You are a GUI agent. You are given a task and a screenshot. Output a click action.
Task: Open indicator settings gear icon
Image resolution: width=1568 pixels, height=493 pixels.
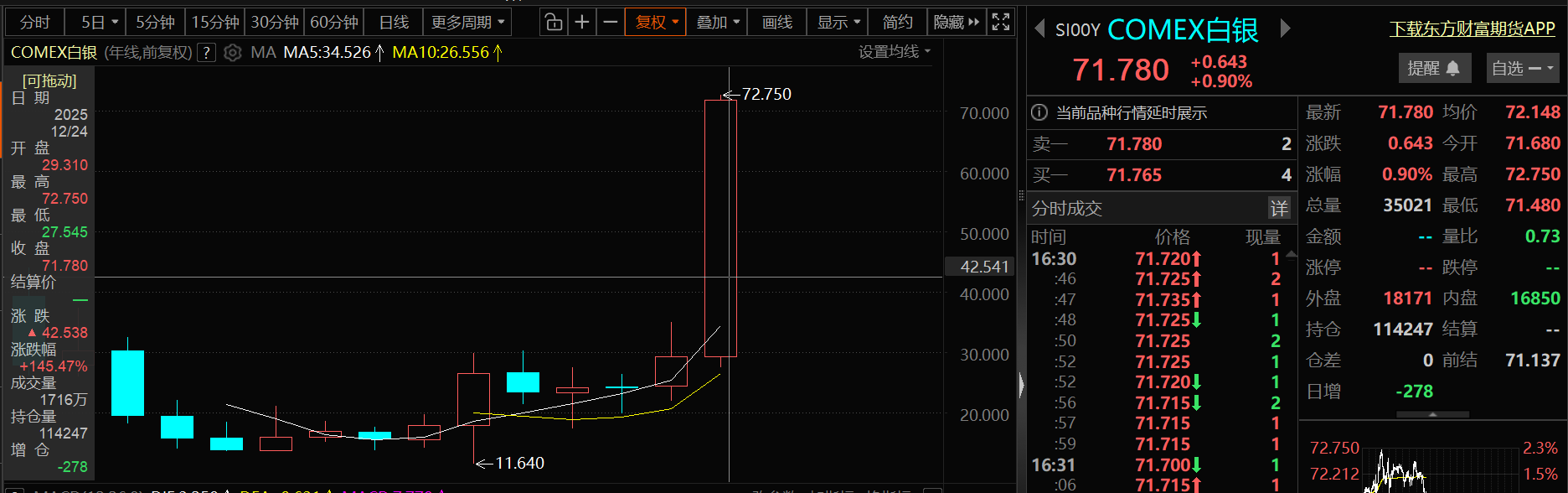tap(233, 53)
